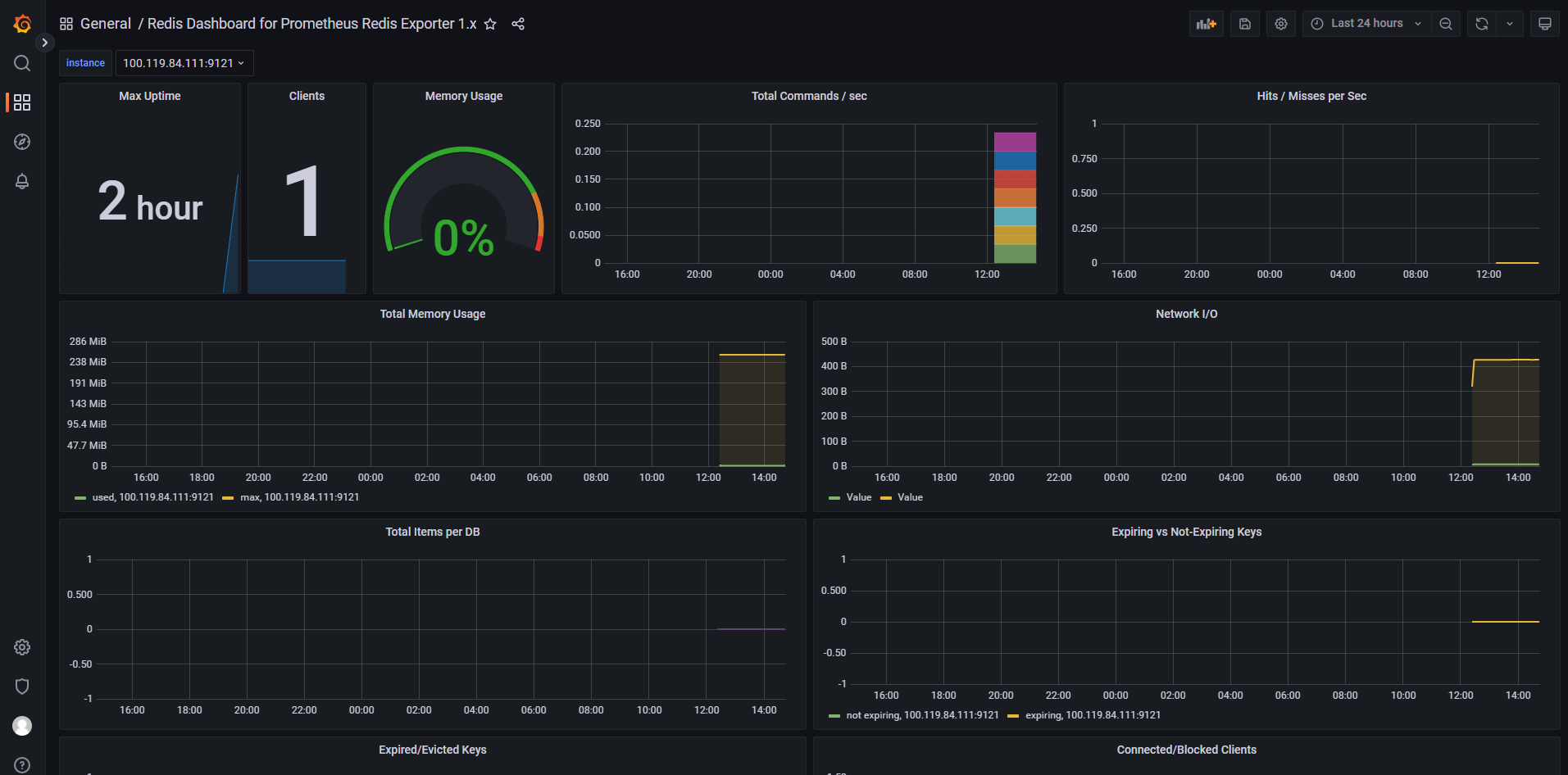Open Expiring vs Not-Expiring Keys panel menu

point(1186,532)
